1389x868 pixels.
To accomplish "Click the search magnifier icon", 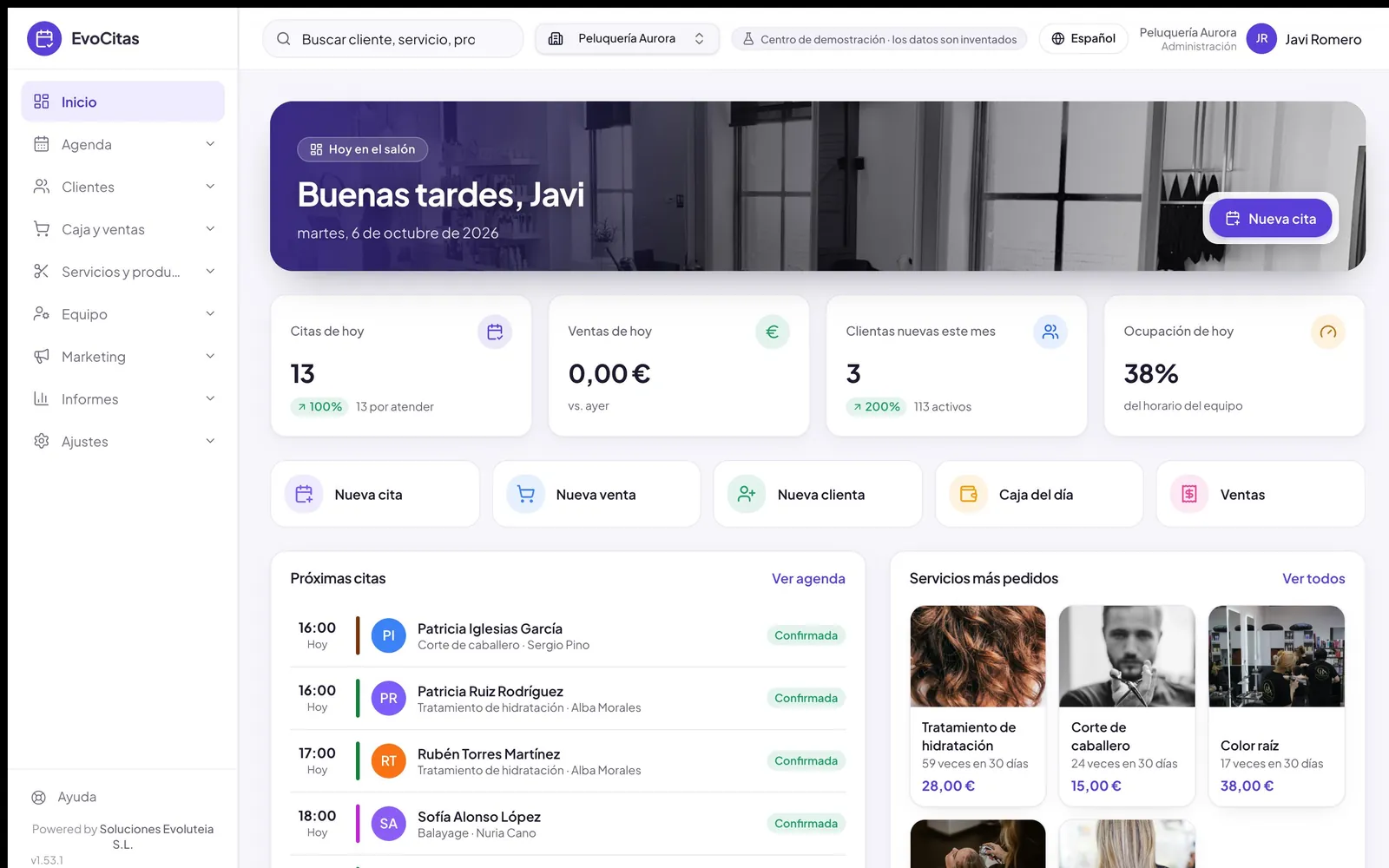I will pos(284,39).
